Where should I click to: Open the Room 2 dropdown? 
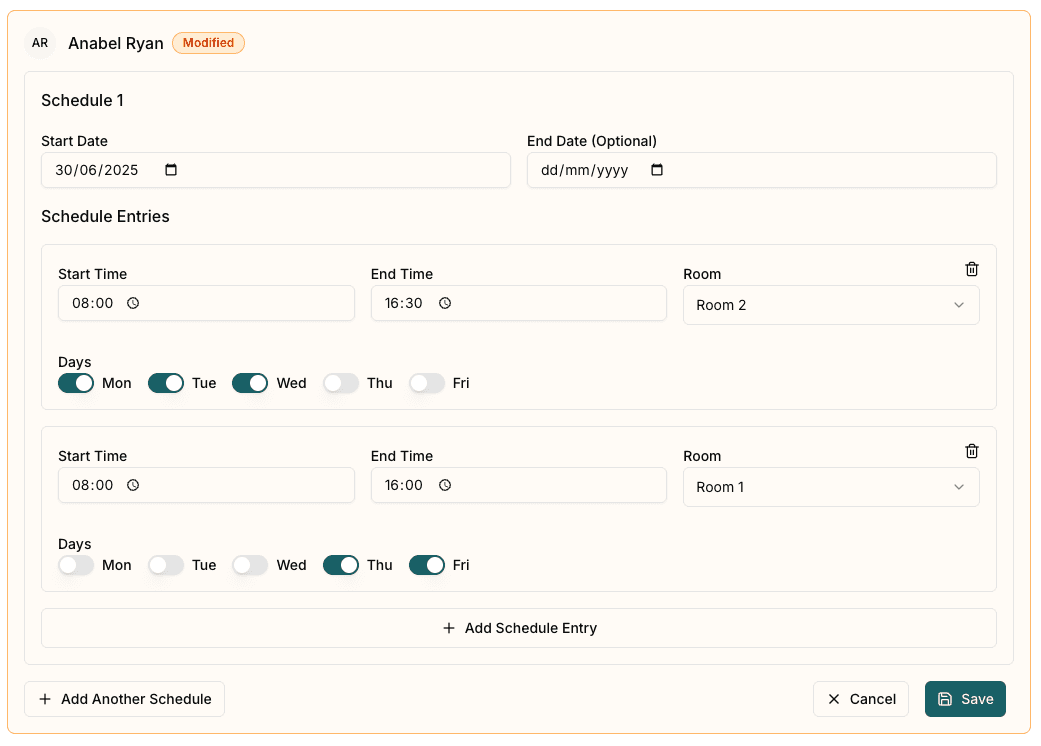pyautogui.click(x=830, y=305)
